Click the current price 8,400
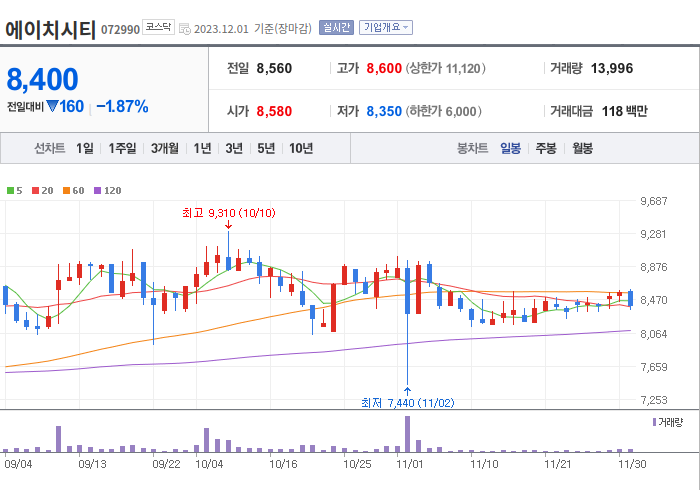The height and width of the screenshot is (490, 700). pos(42,79)
